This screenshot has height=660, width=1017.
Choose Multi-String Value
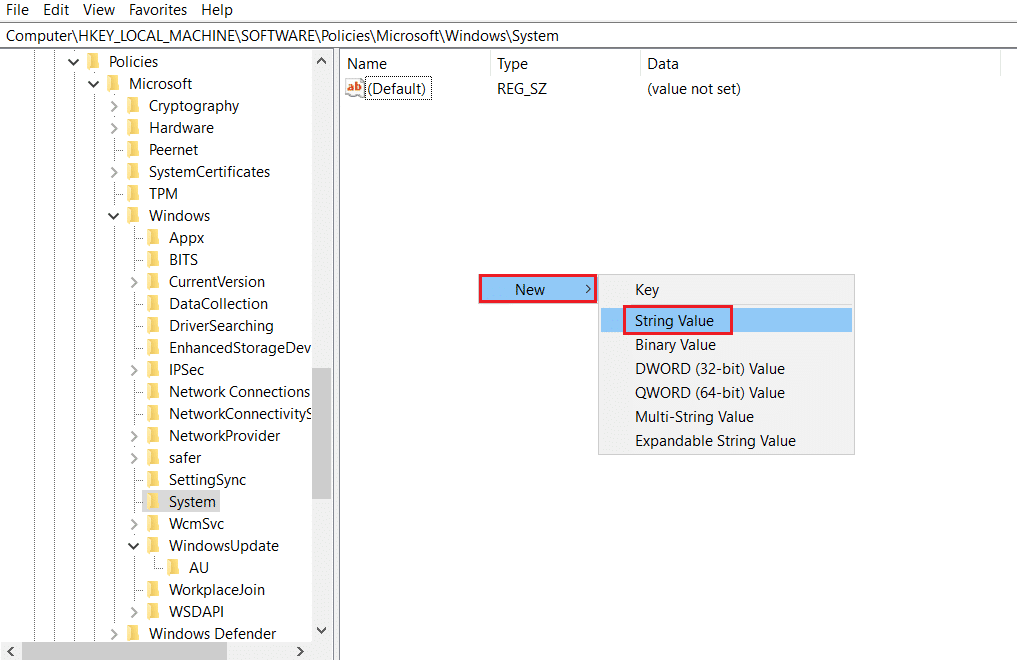click(726, 417)
